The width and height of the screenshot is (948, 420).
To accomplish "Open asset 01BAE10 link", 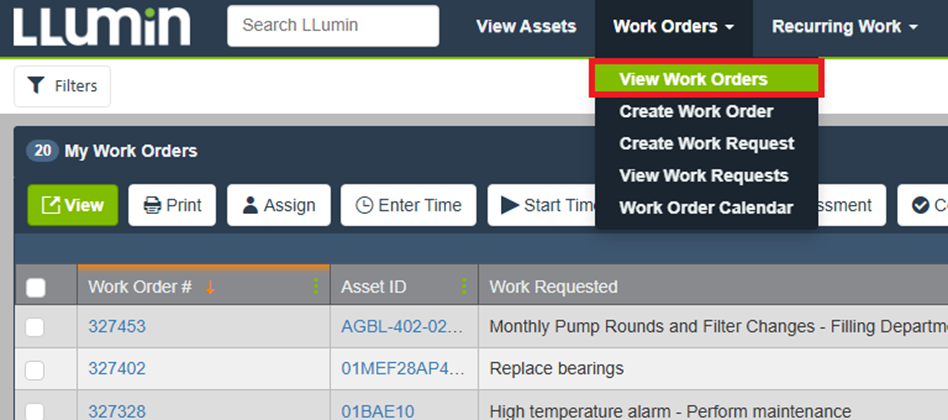I will coord(377,411).
